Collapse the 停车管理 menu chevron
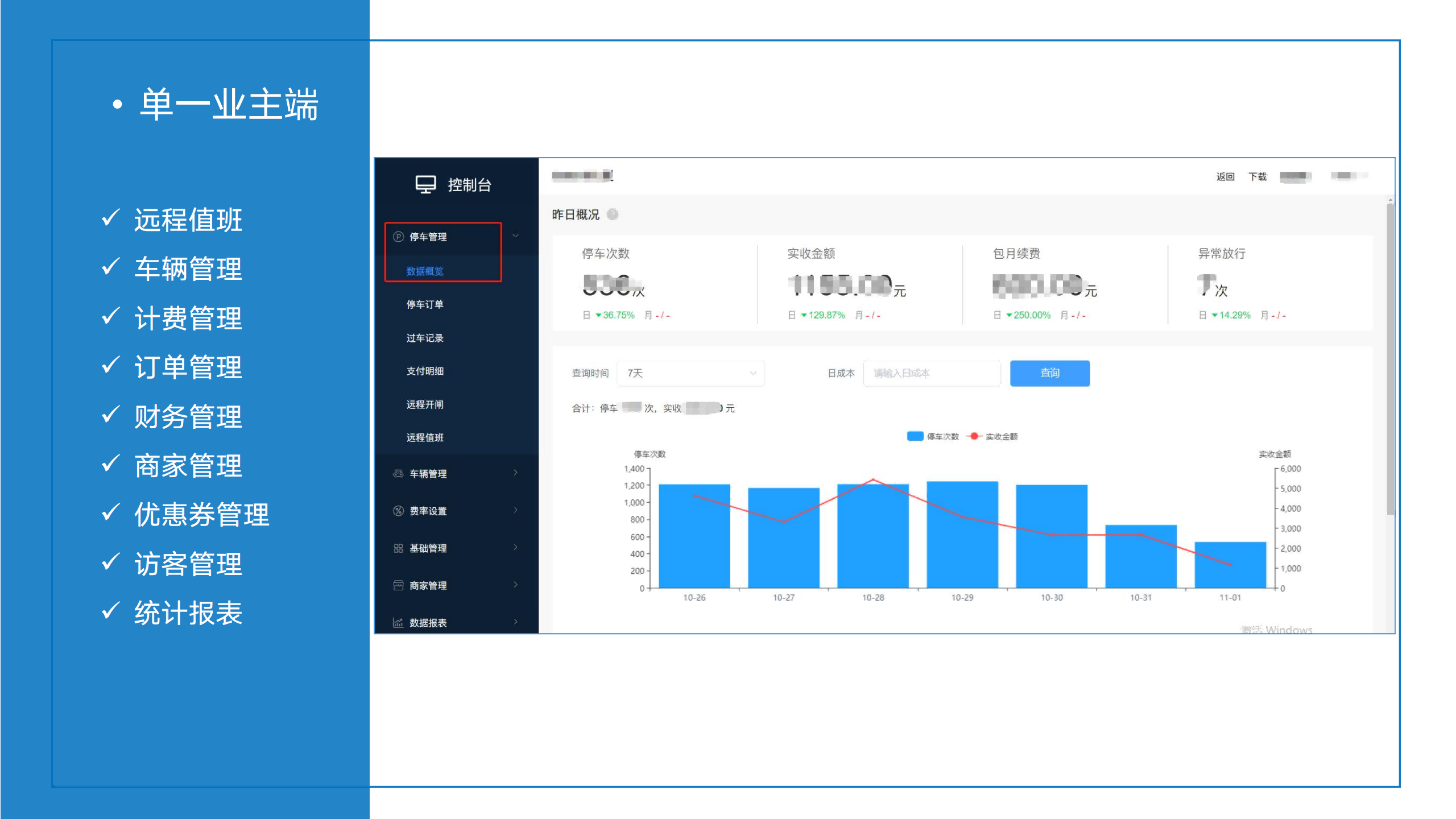Image resolution: width=1456 pixels, height=819 pixels. (x=515, y=236)
